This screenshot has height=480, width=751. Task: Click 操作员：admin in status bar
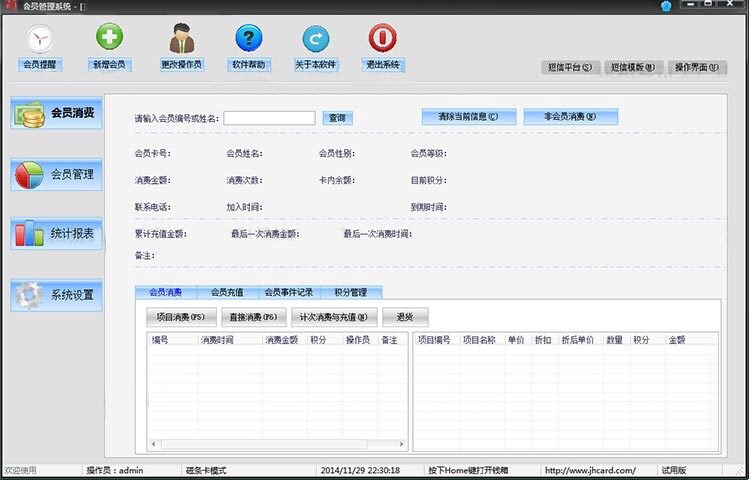(x=115, y=470)
